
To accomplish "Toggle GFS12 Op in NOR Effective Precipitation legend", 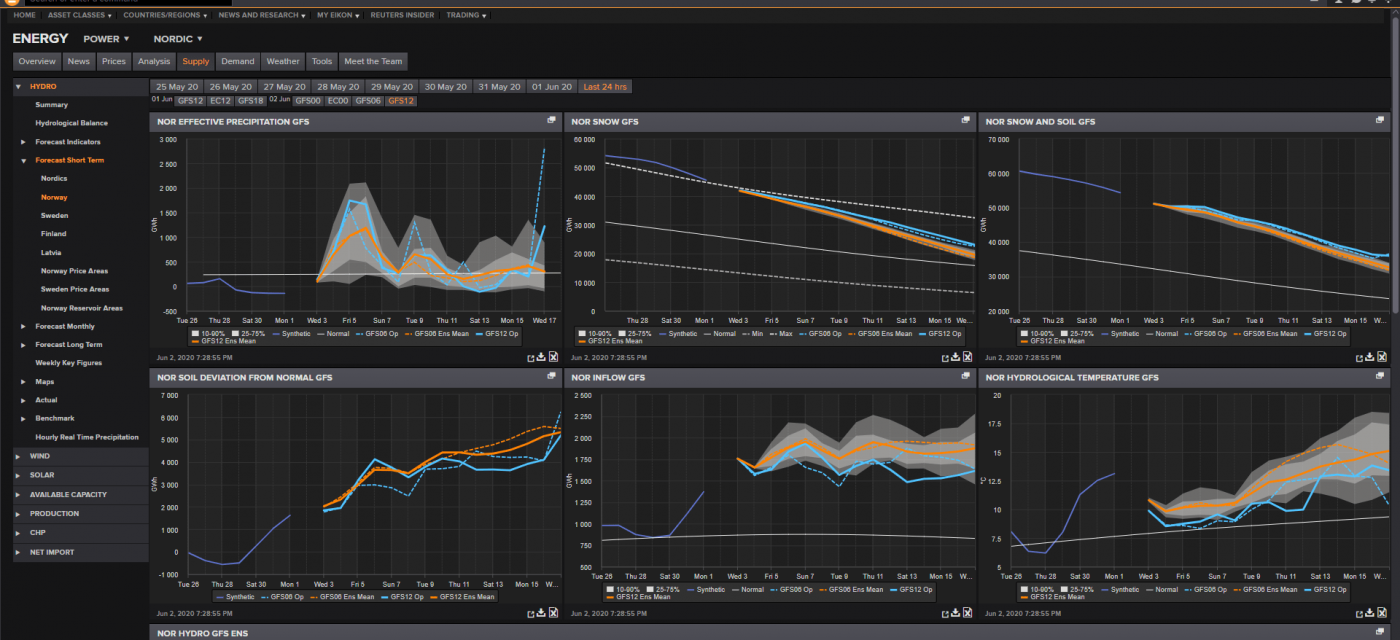I will point(502,333).
